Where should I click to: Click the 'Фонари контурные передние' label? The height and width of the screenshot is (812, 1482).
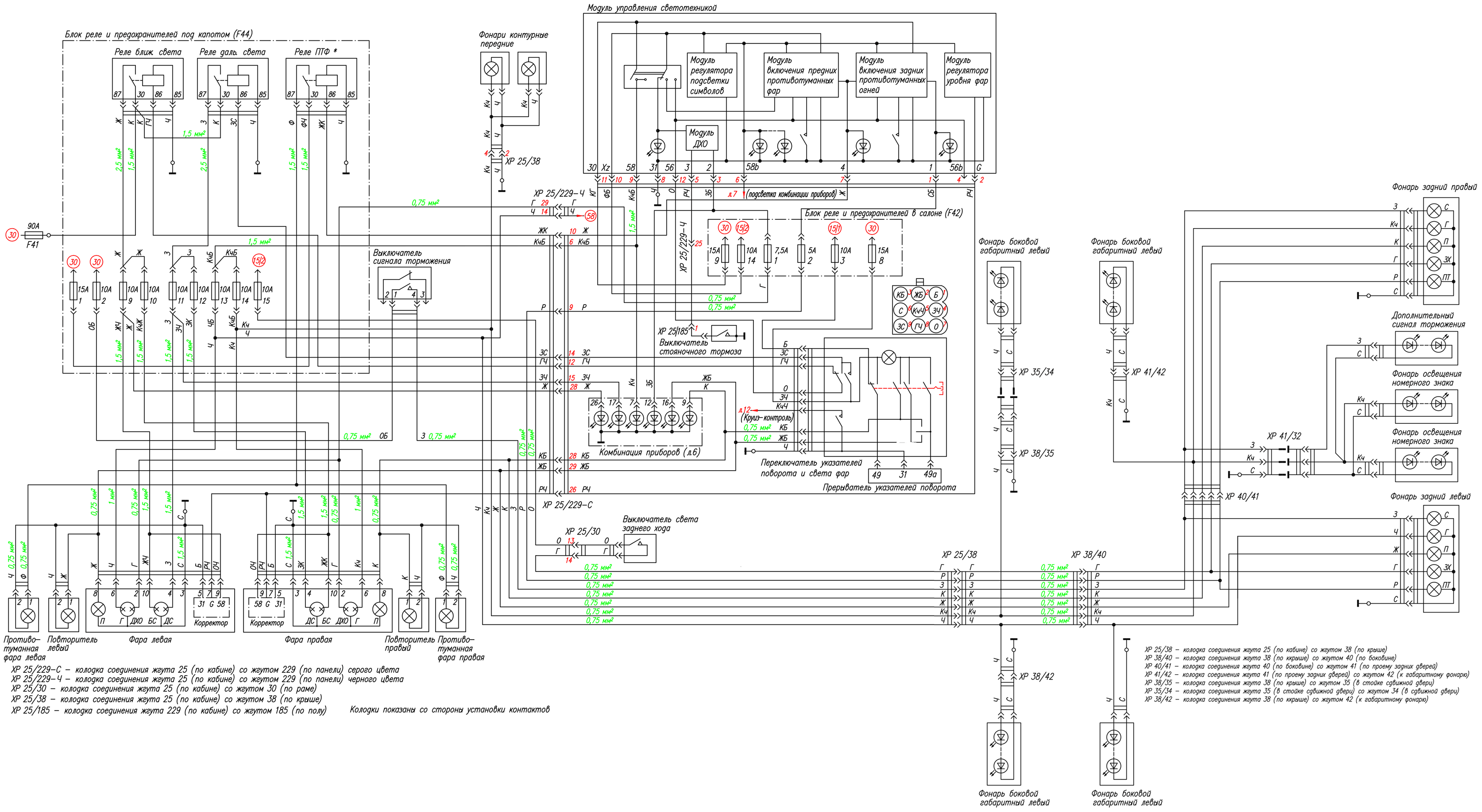click(513, 39)
